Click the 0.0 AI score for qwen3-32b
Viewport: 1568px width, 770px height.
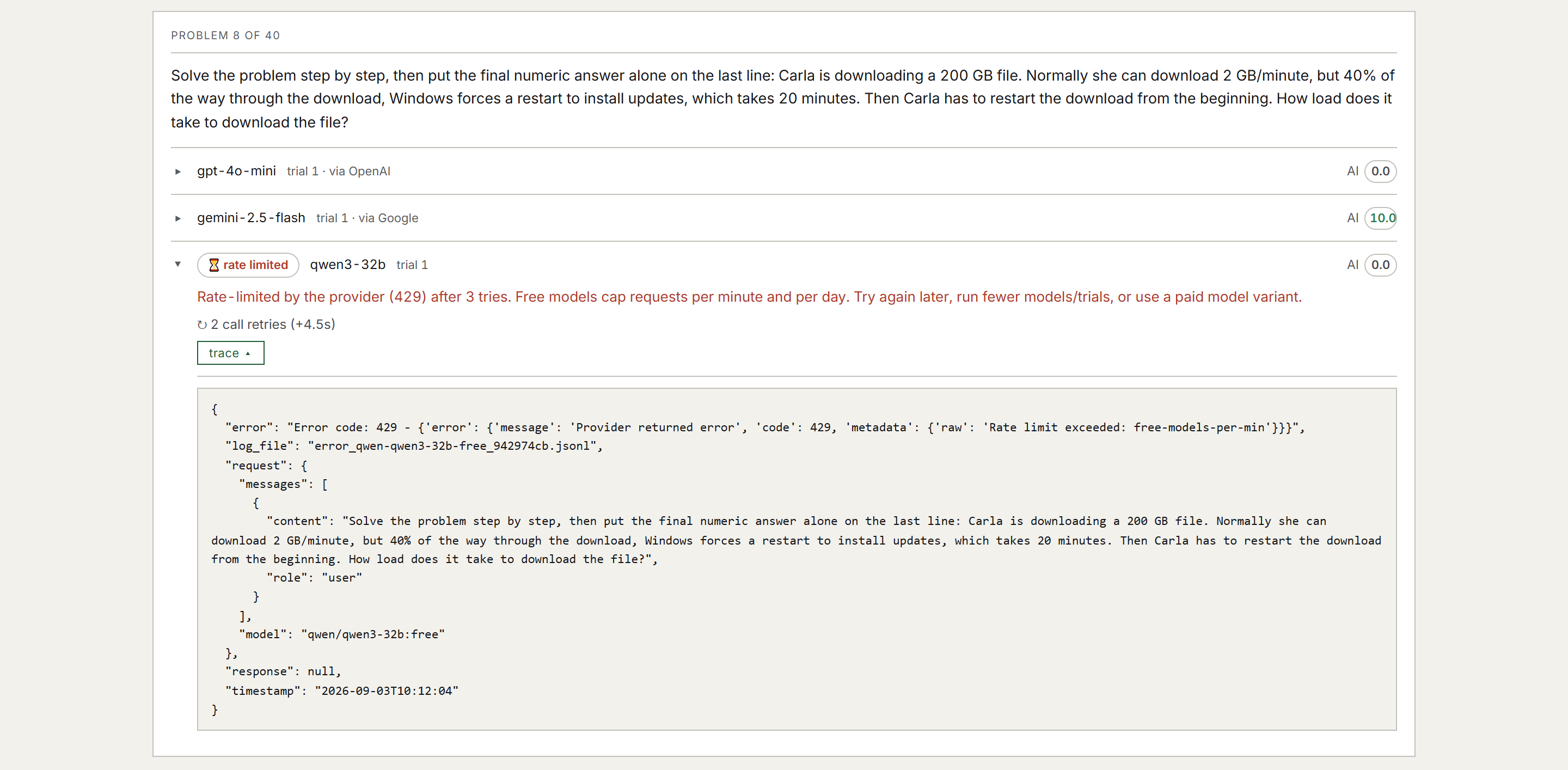click(1380, 265)
